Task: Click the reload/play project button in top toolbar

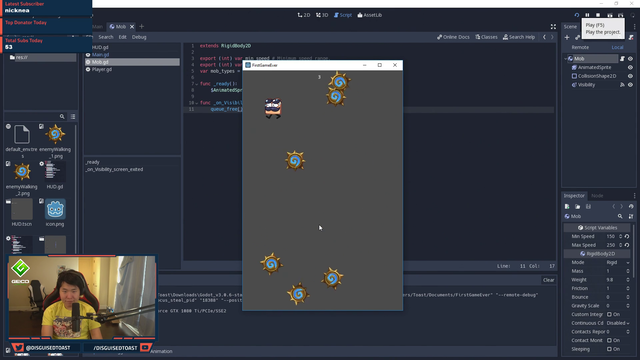Action: click(577, 15)
